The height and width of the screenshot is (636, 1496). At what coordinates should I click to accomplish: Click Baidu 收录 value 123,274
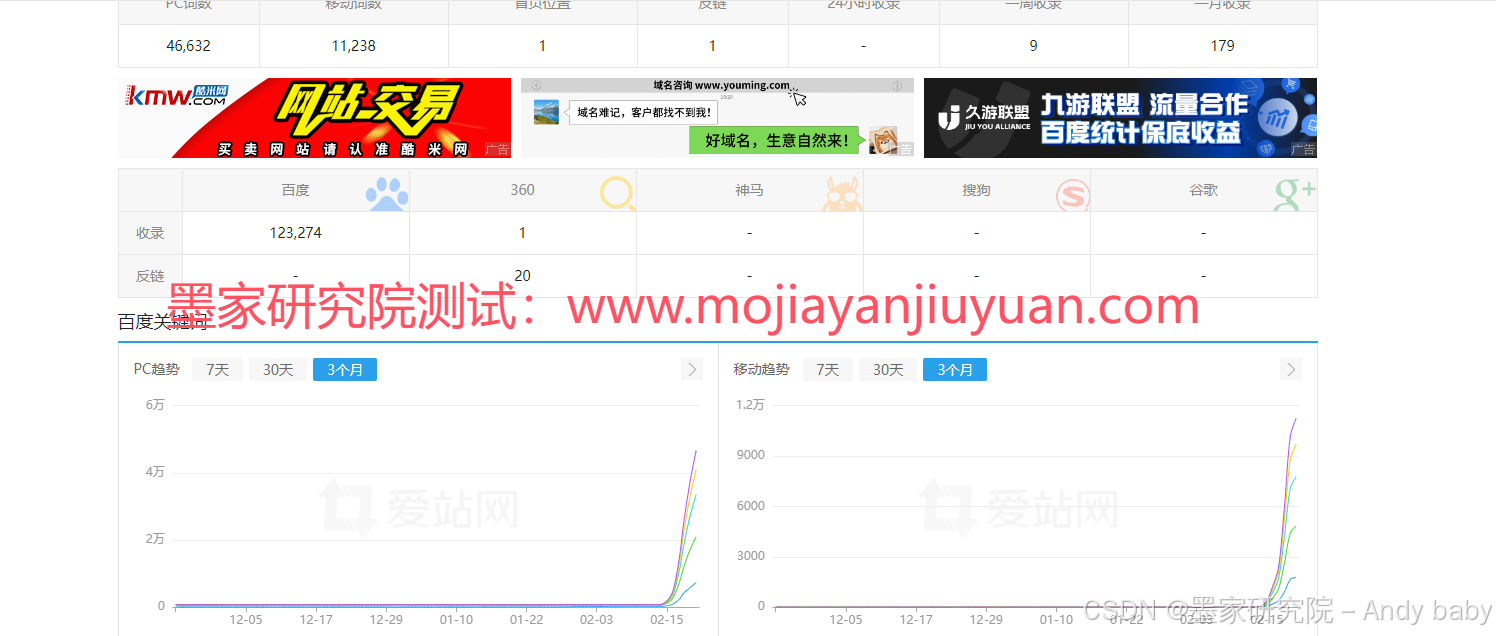tap(296, 233)
